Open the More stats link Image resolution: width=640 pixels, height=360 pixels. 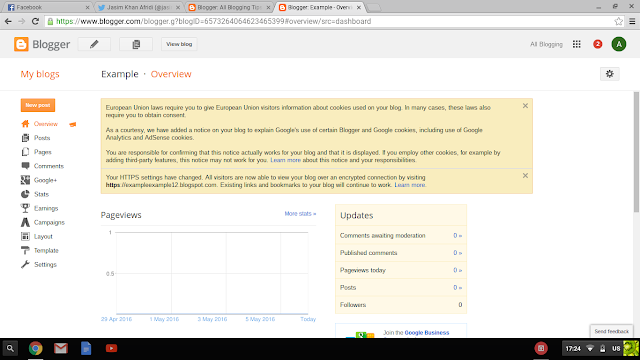pos(300,213)
